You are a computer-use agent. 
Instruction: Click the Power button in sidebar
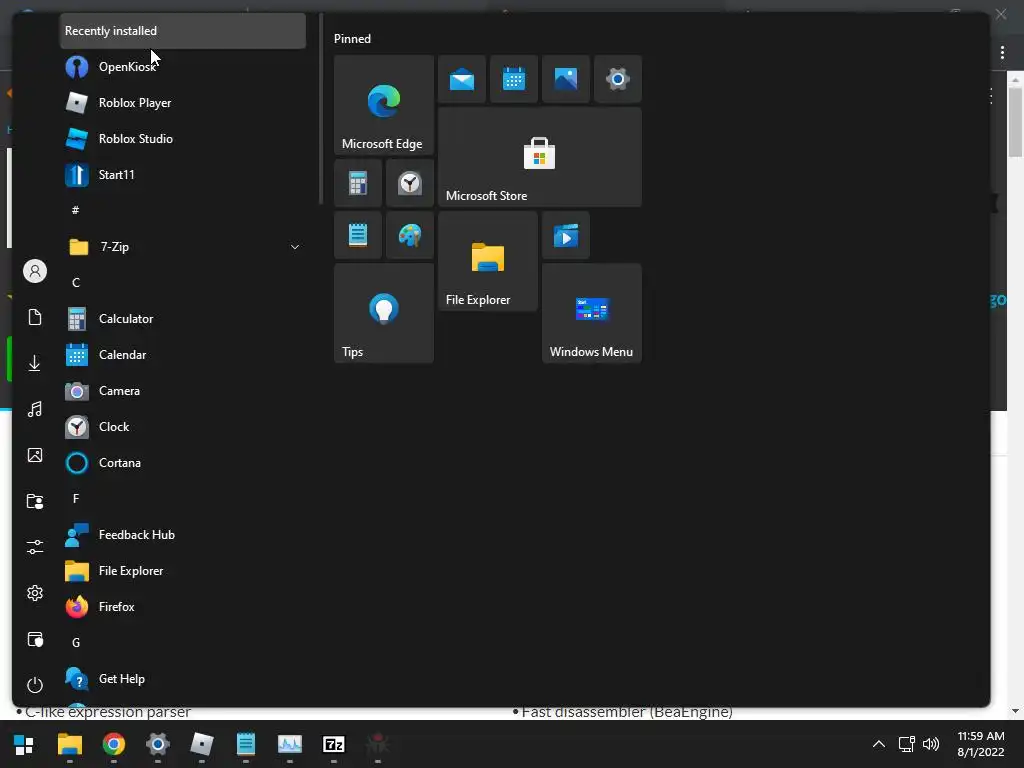pyautogui.click(x=35, y=685)
